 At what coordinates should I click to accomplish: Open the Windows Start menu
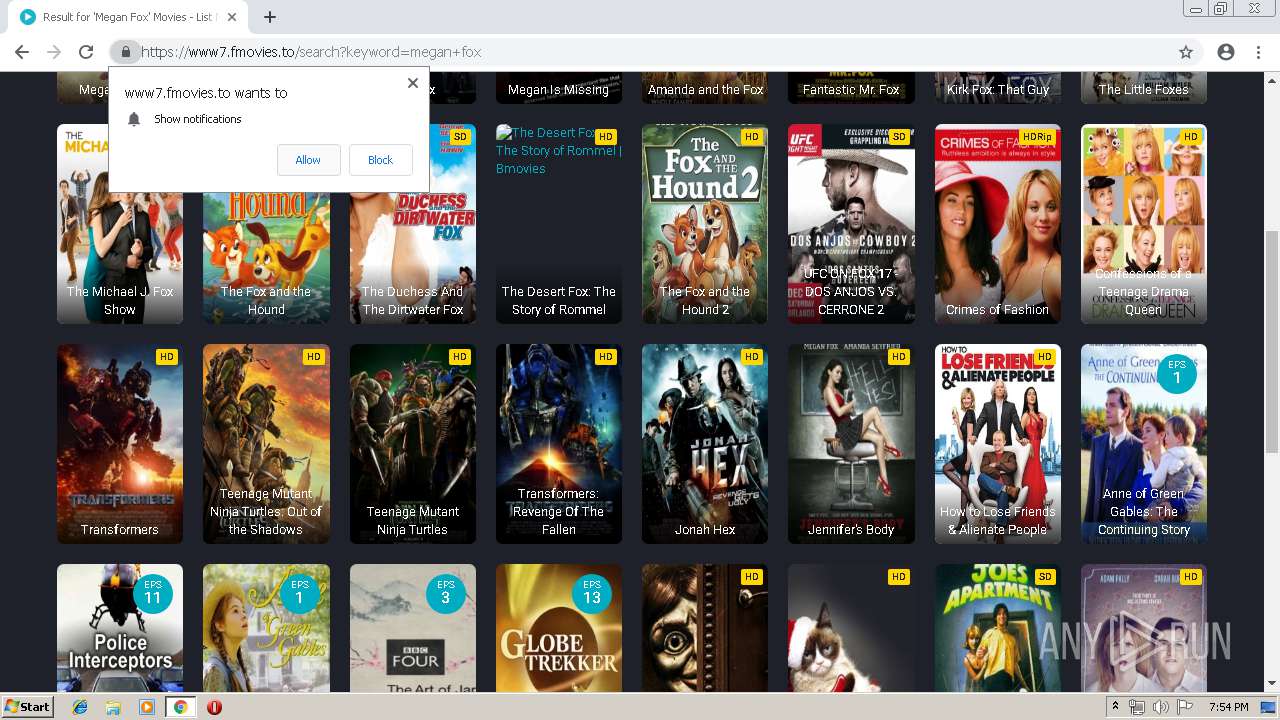pyautogui.click(x=27, y=707)
